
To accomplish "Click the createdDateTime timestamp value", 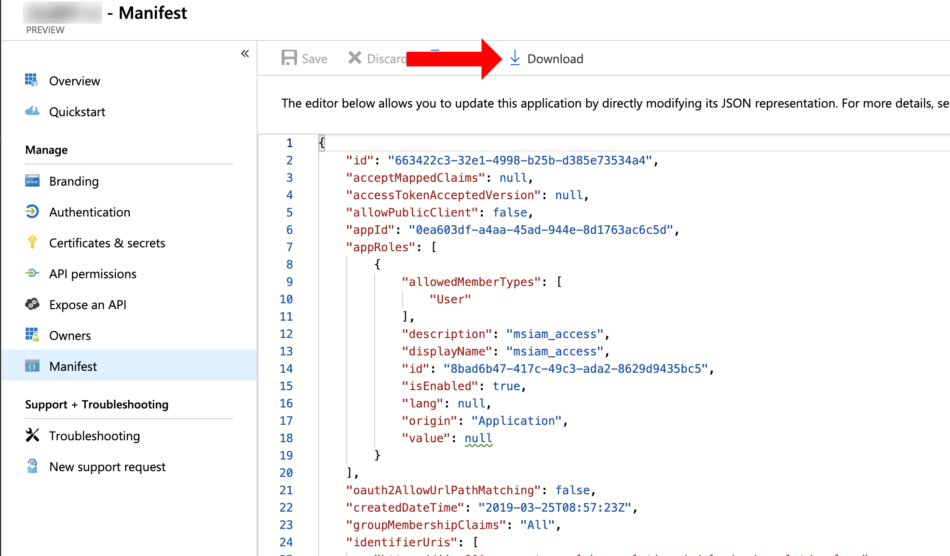I will click(x=554, y=508).
